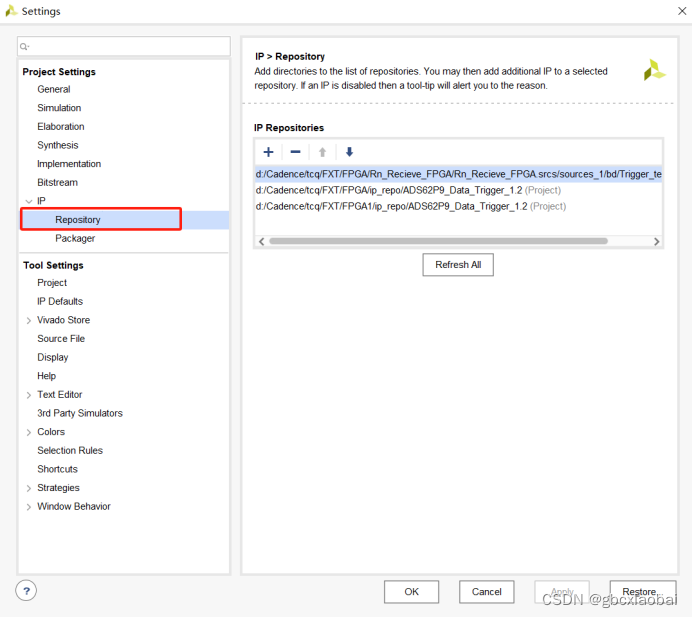Image resolution: width=692 pixels, height=618 pixels.
Task: Click the repository list horizontal scrollbar
Action: (x=438, y=241)
